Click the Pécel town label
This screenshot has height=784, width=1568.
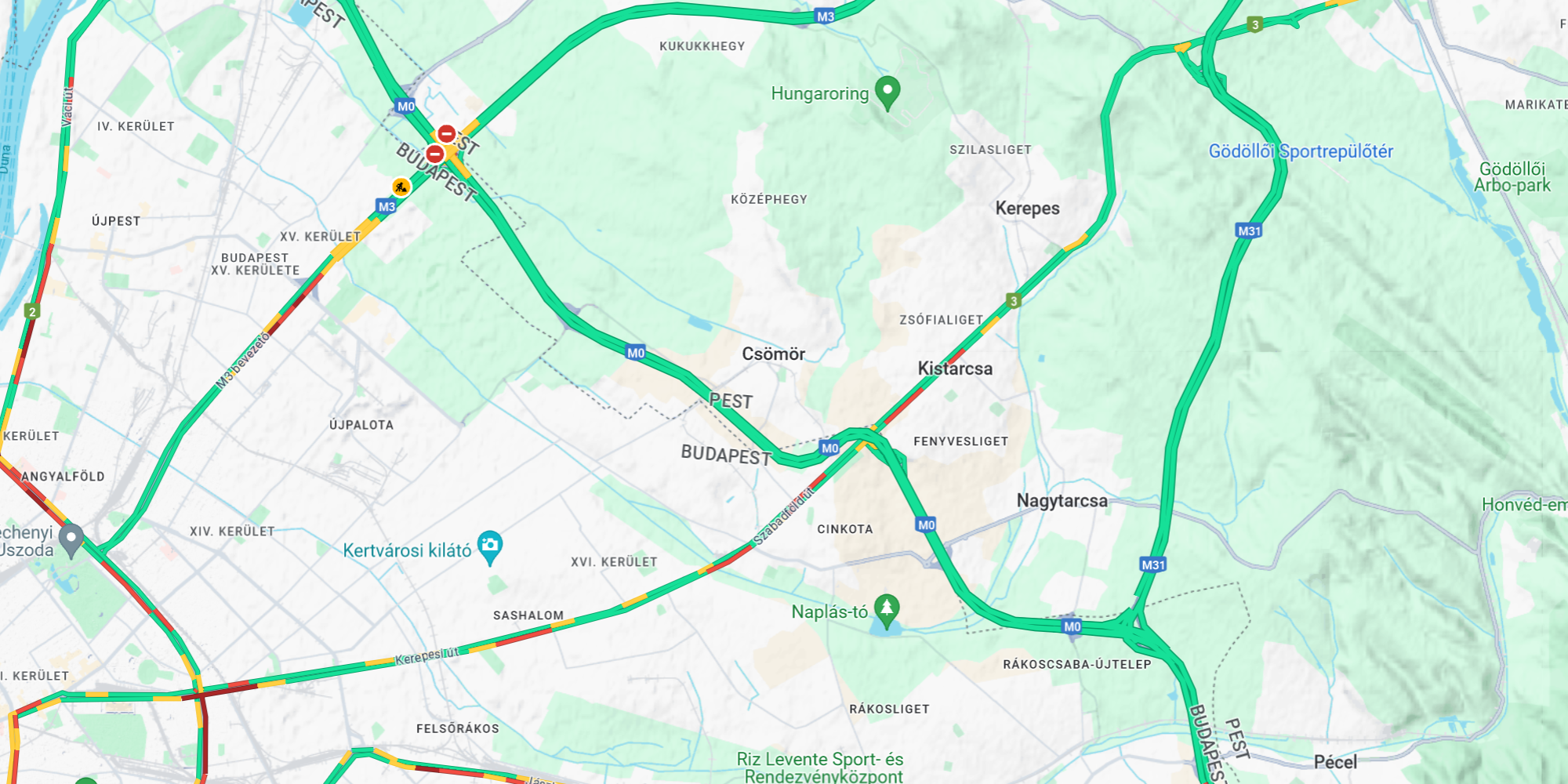[x=1335, y=762]
